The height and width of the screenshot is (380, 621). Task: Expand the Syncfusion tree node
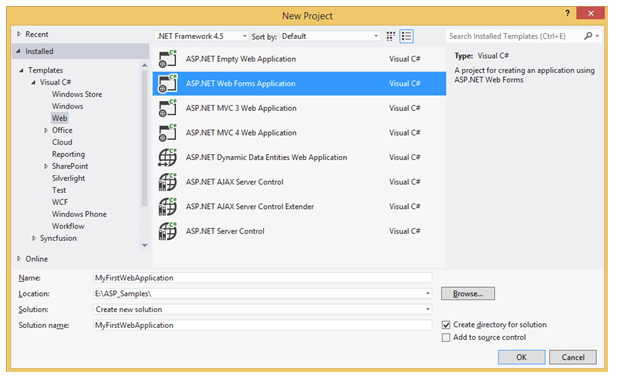34,238
